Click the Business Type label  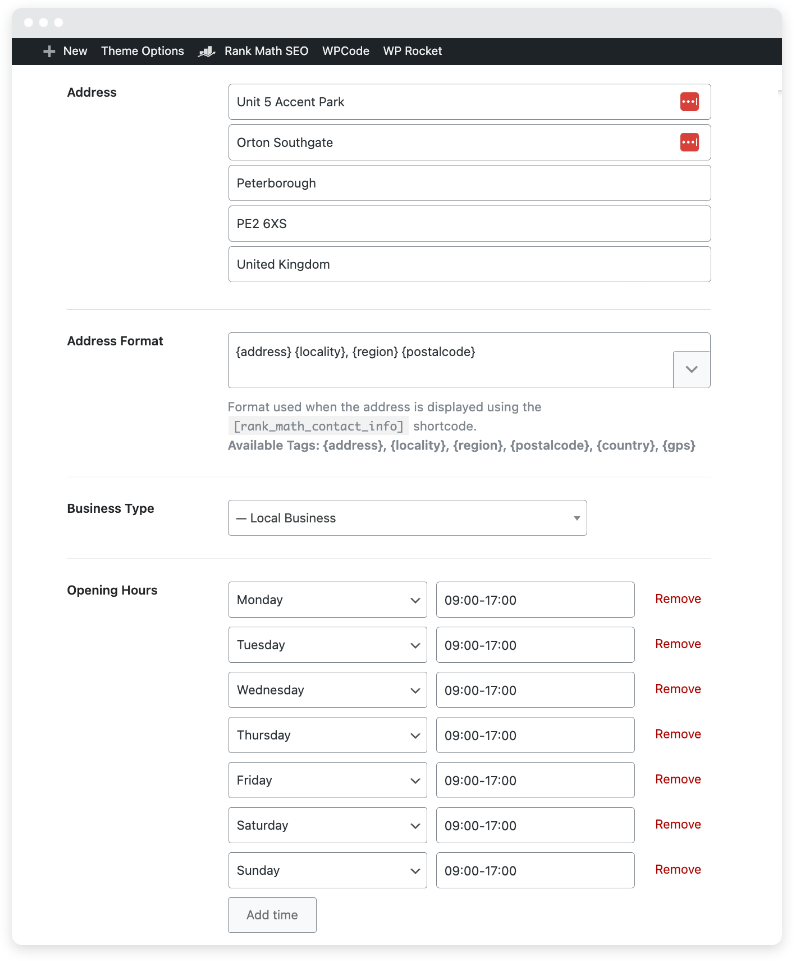click(110, 509)
